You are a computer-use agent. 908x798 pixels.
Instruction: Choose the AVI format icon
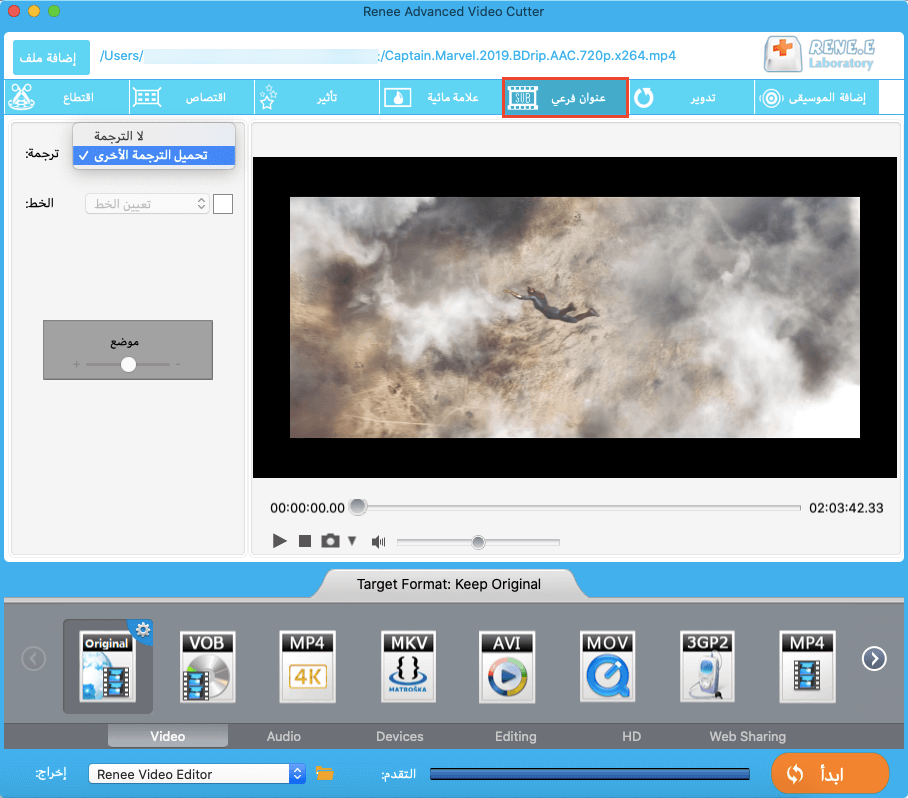507,666
